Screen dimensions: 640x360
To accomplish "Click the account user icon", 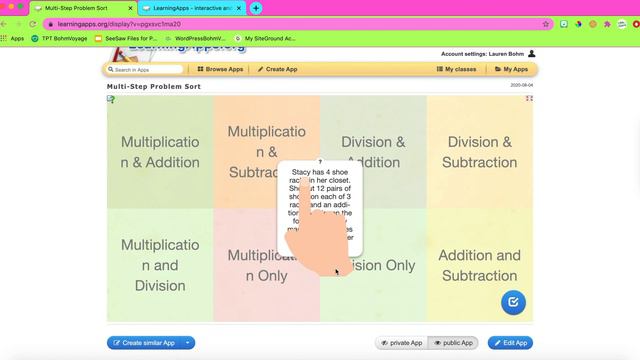I will coord(531,53).
